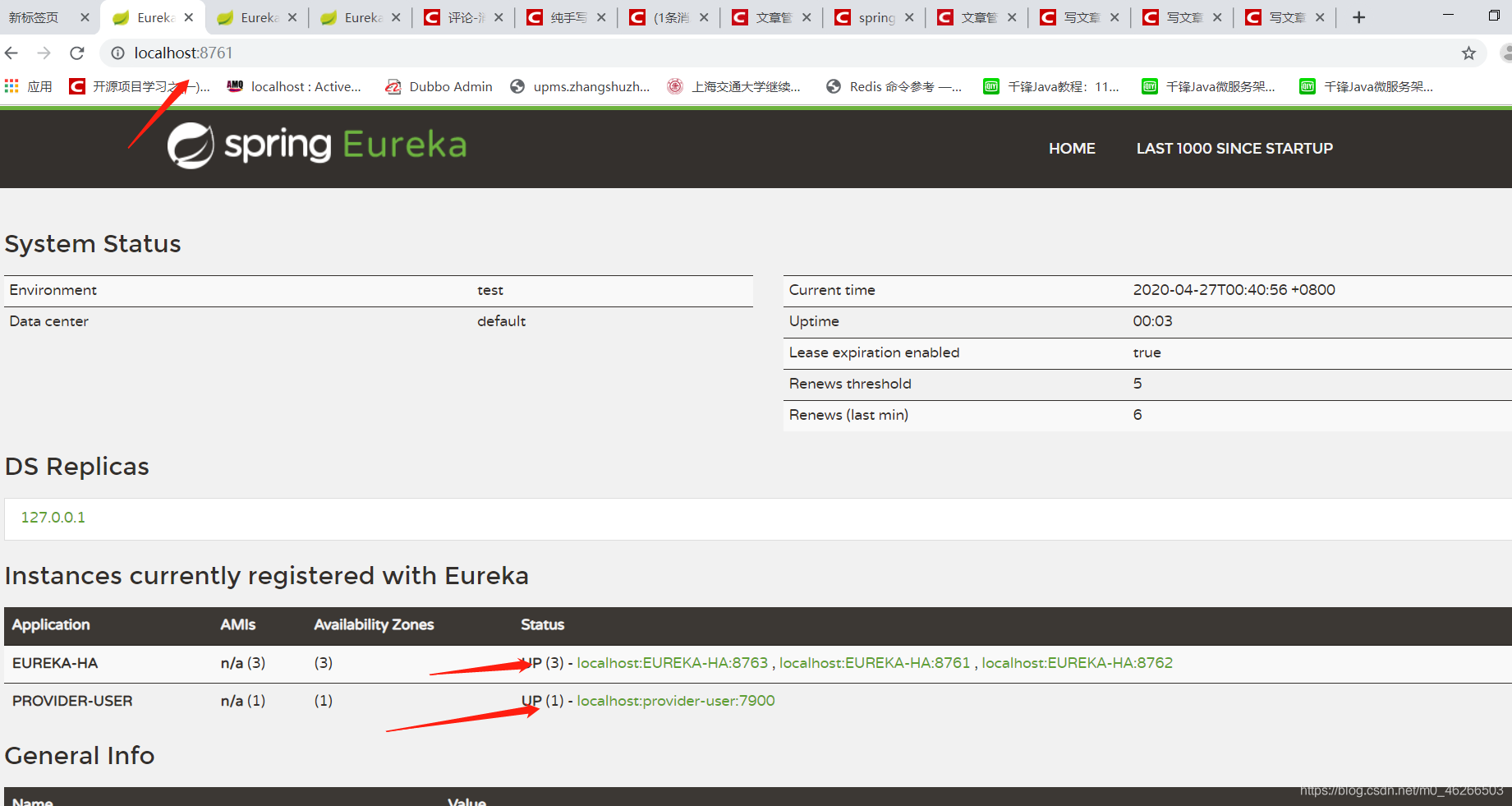The height and width of the screenshot is (806, 1512).
Task: Select the Uptime label
Action: tap(814, 321)
